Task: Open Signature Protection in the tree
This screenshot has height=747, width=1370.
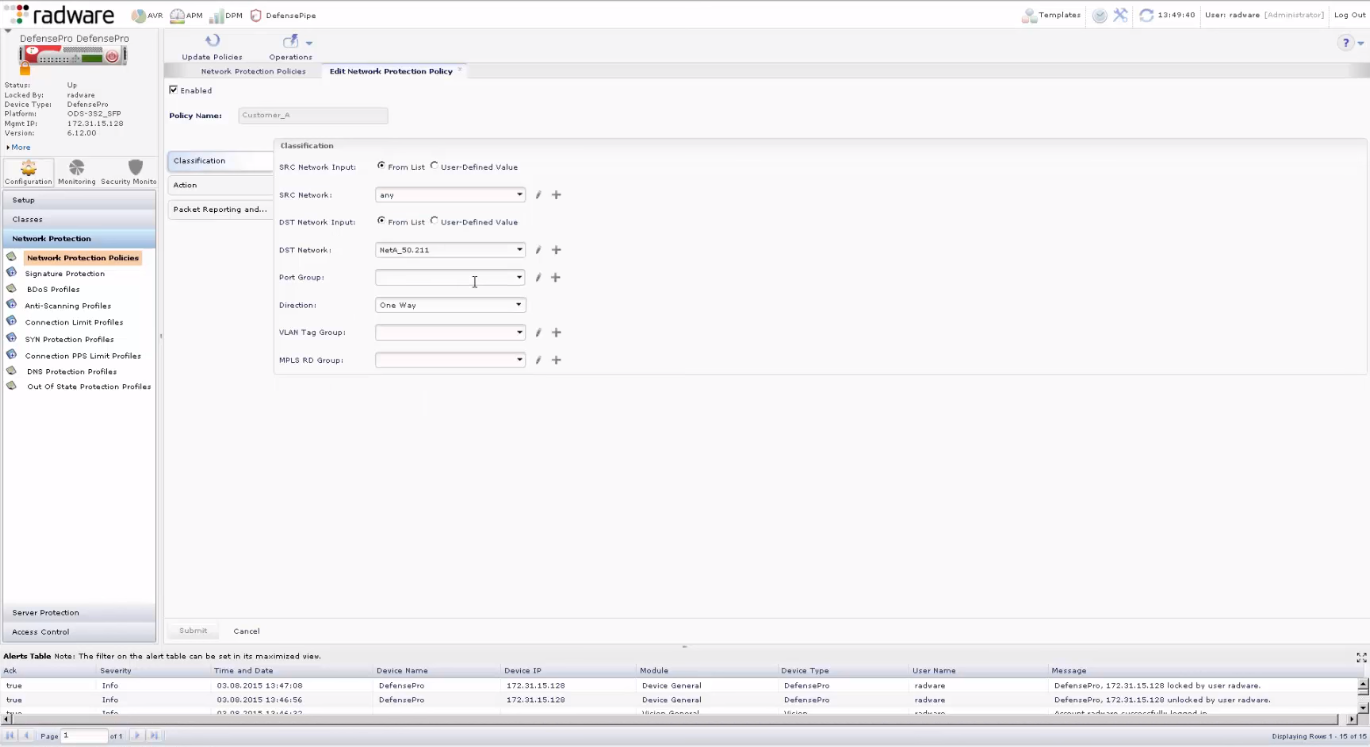Action: (x=65, y=273)
